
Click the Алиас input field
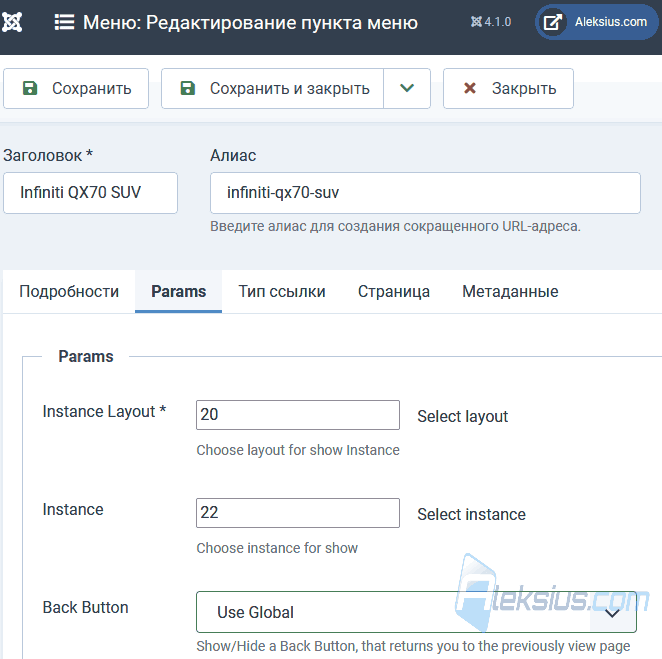pos(425,193)
